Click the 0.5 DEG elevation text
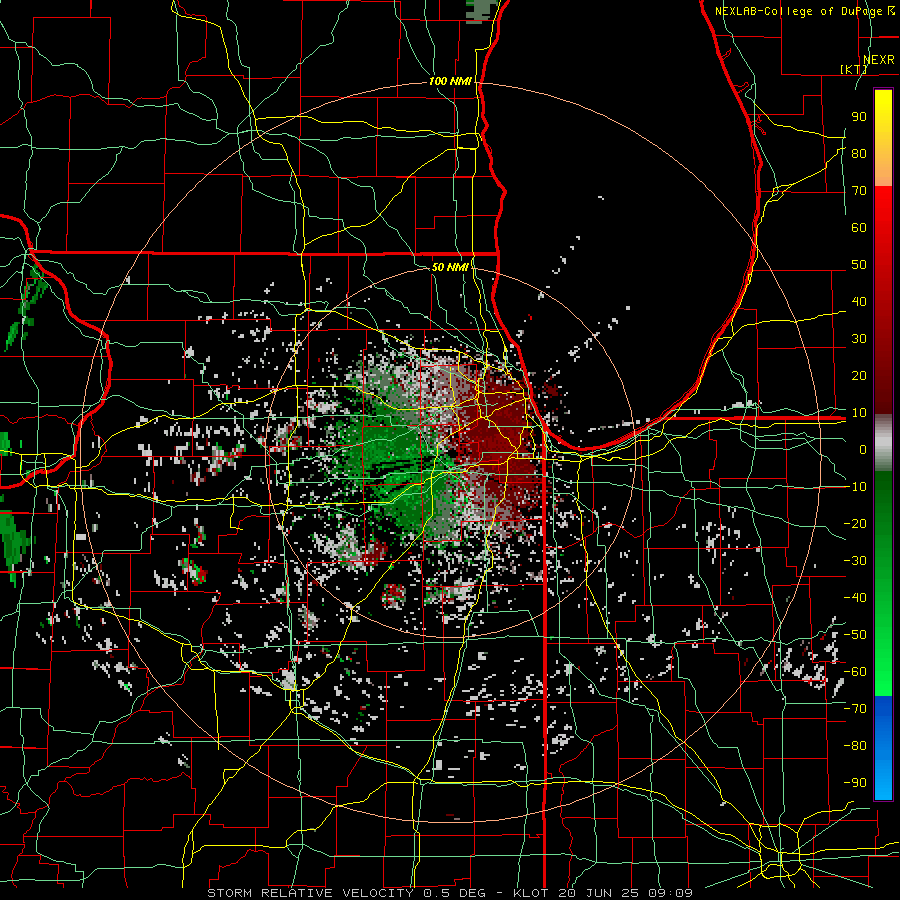Image resolution: width=900 pixels, height=900 pixels. (455, 893)
